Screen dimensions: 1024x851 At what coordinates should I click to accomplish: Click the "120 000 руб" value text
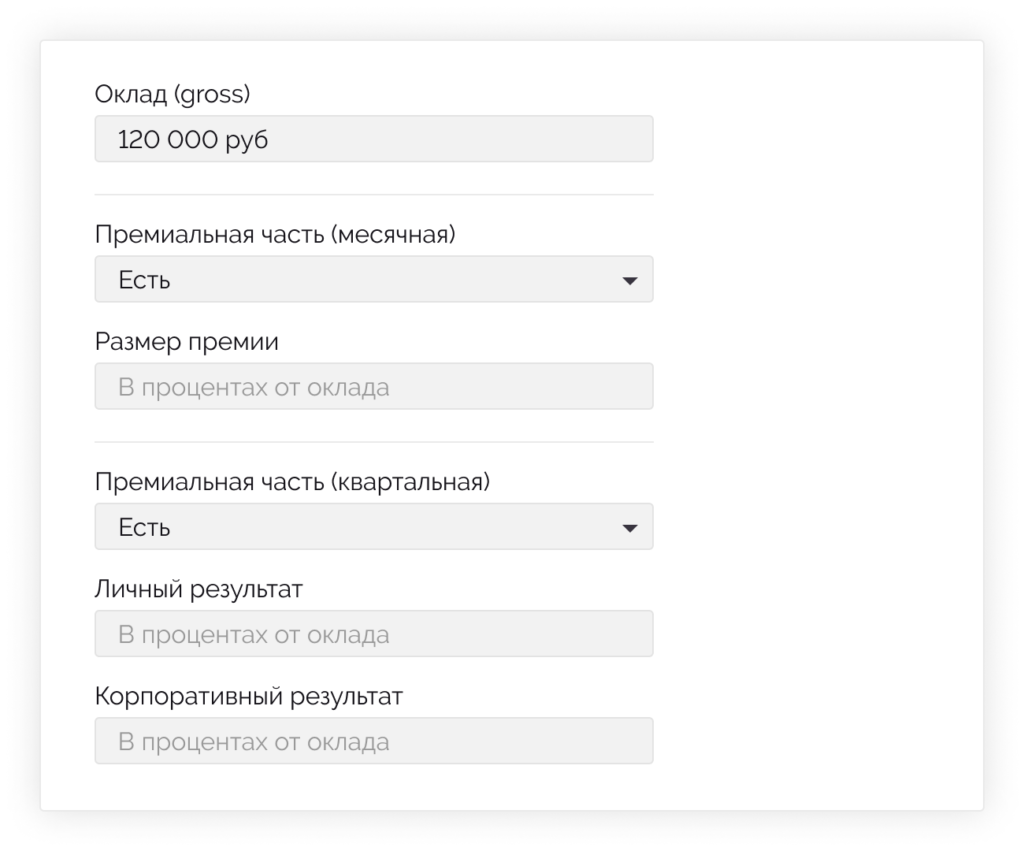click(x=193, y=140)
